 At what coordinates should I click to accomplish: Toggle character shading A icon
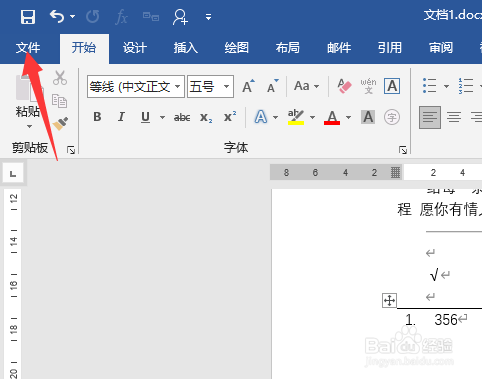368,117
